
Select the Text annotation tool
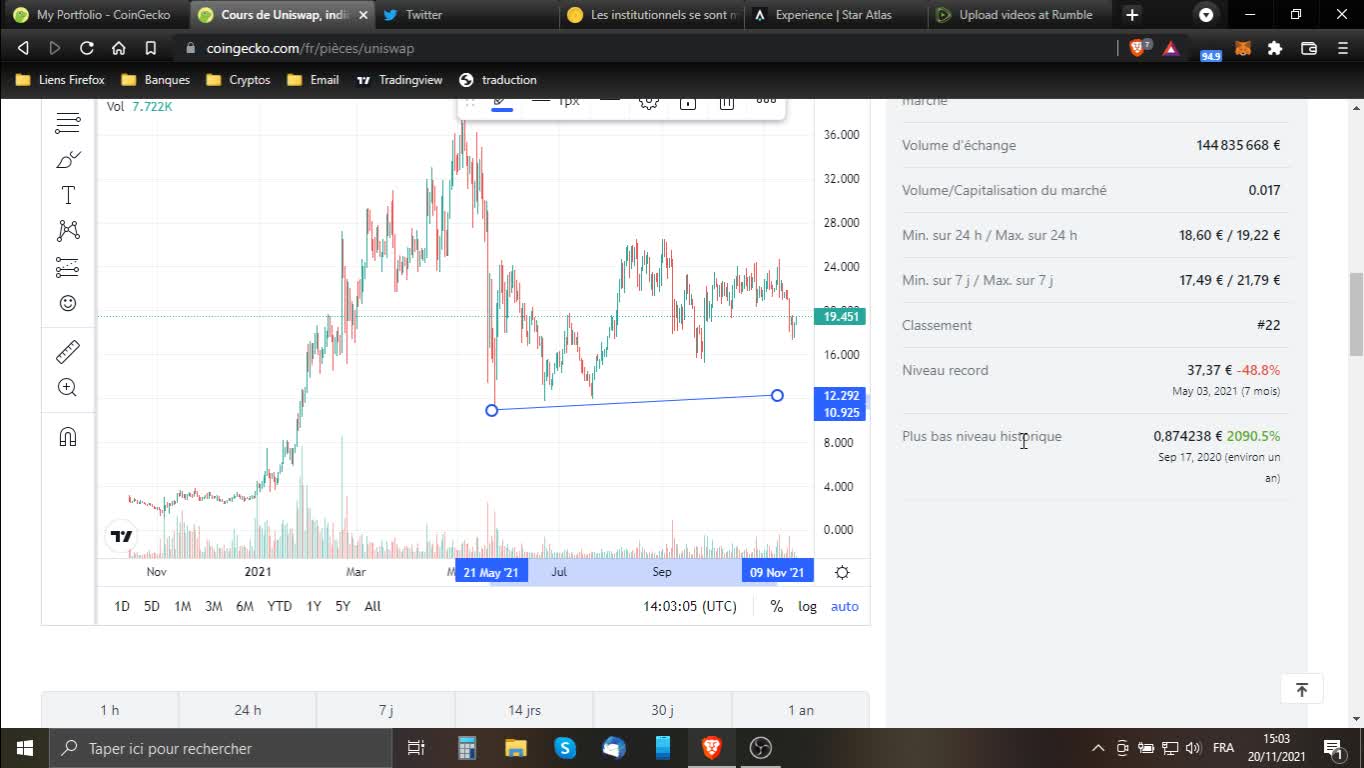(x=68, y=195)
